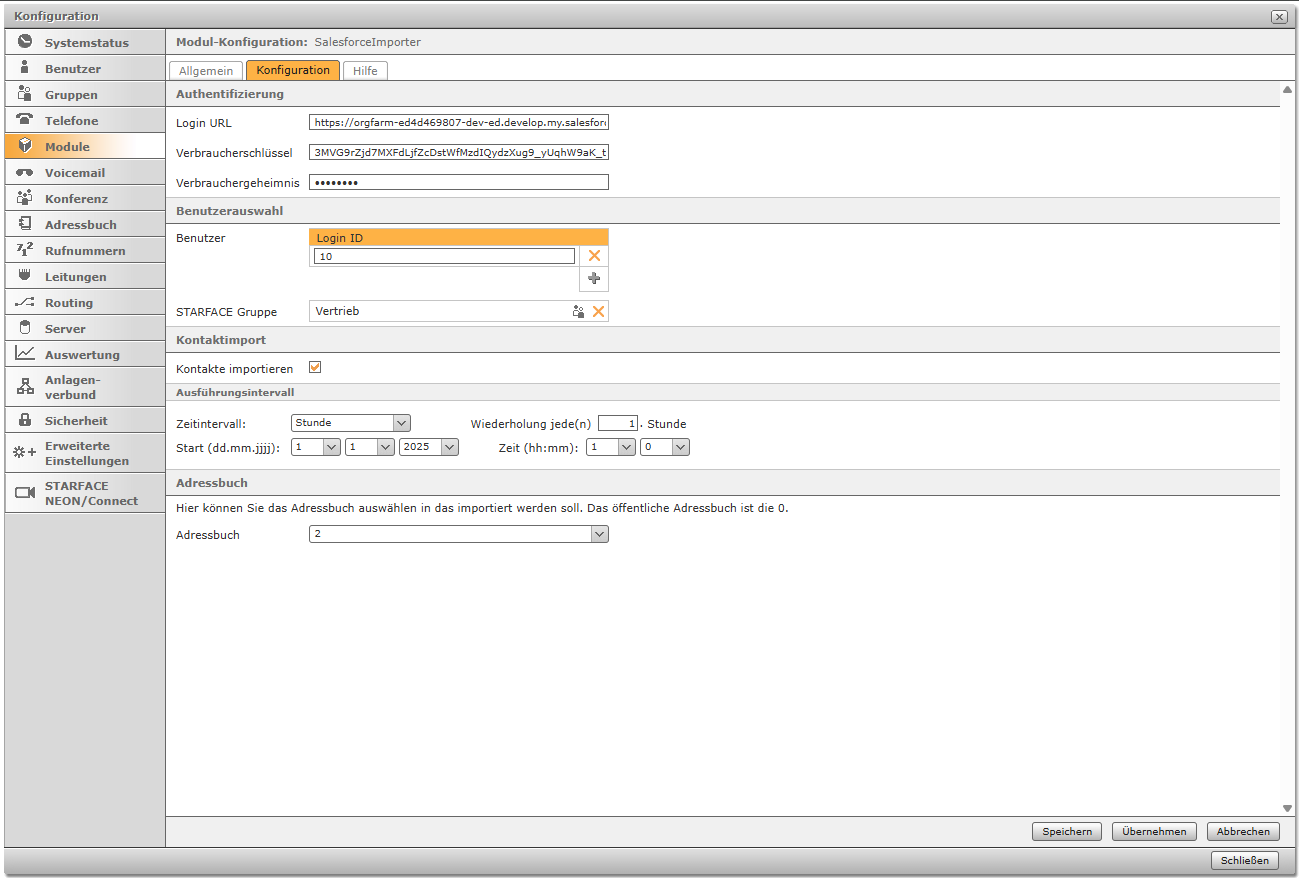
Task: Open the Sicherheit section
Action: click(76, 421)
